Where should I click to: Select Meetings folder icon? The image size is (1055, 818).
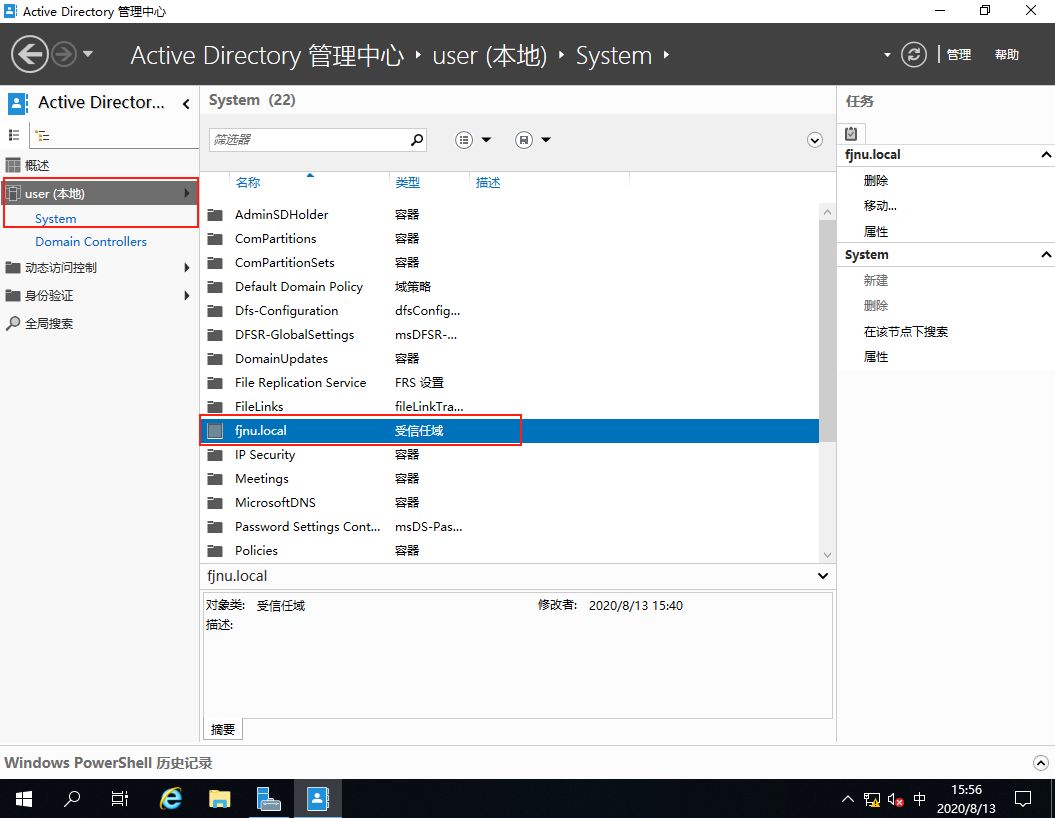coord(215,478)
